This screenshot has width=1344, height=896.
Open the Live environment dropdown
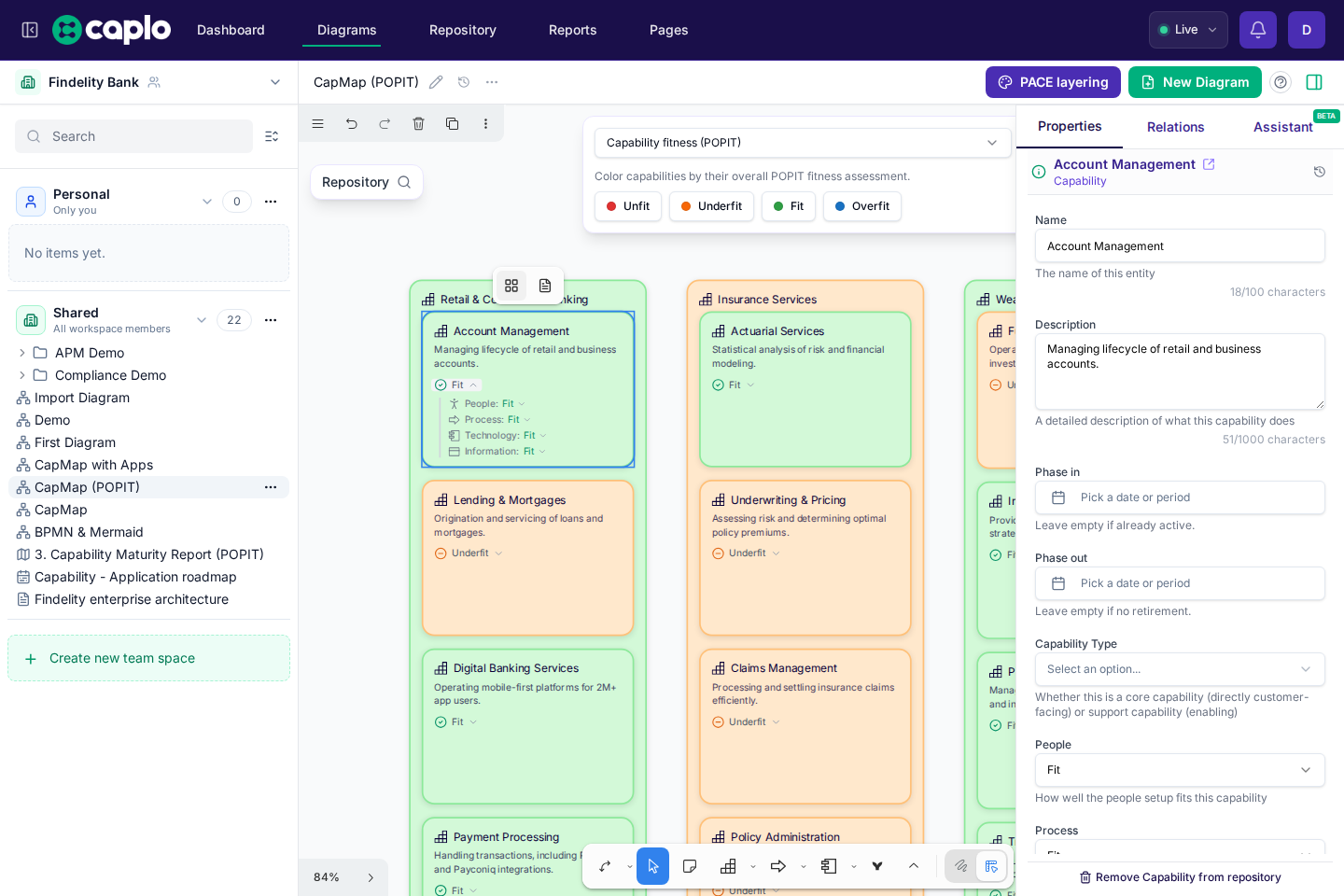[1188, 30]
